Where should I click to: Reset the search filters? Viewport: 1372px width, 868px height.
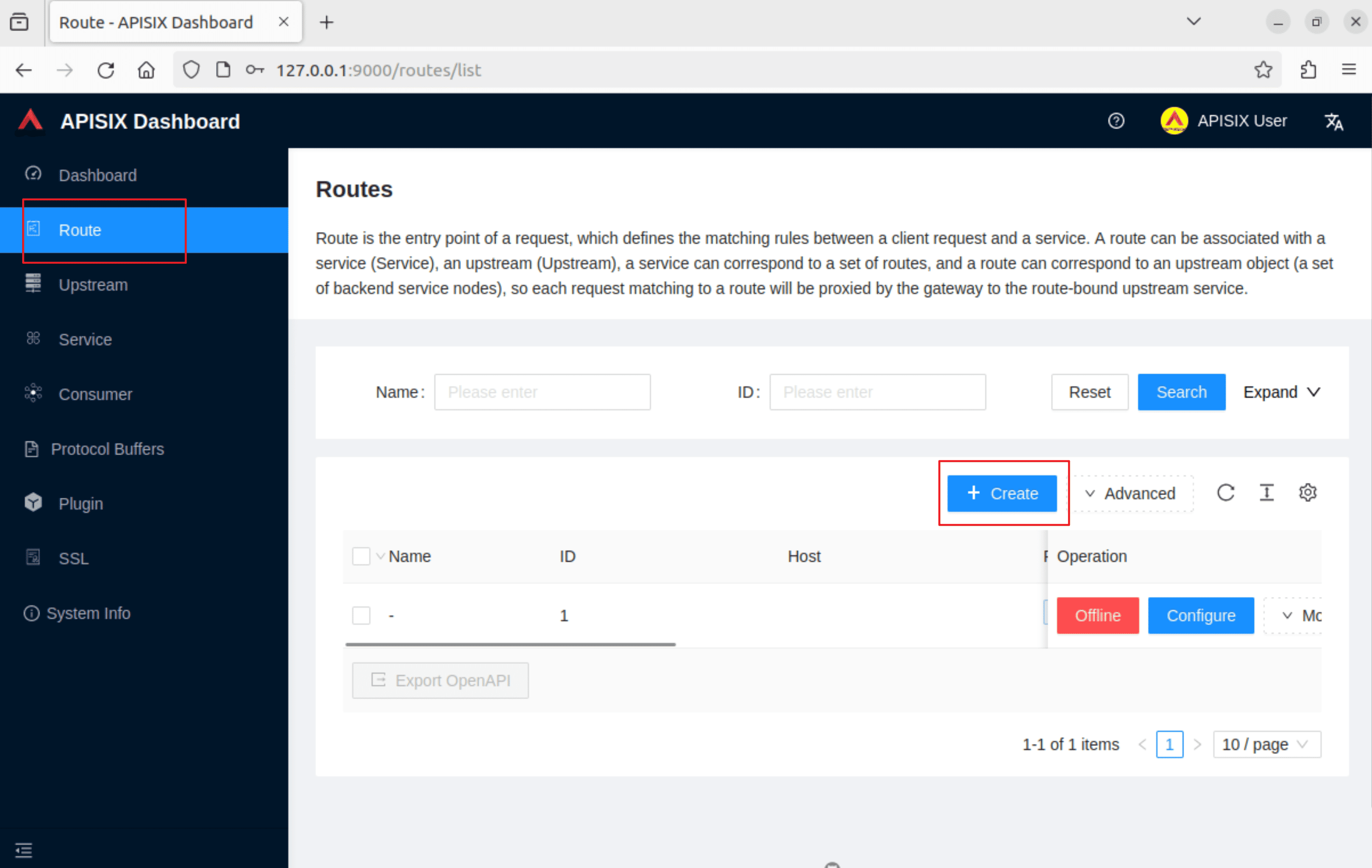click(1090, 392)
